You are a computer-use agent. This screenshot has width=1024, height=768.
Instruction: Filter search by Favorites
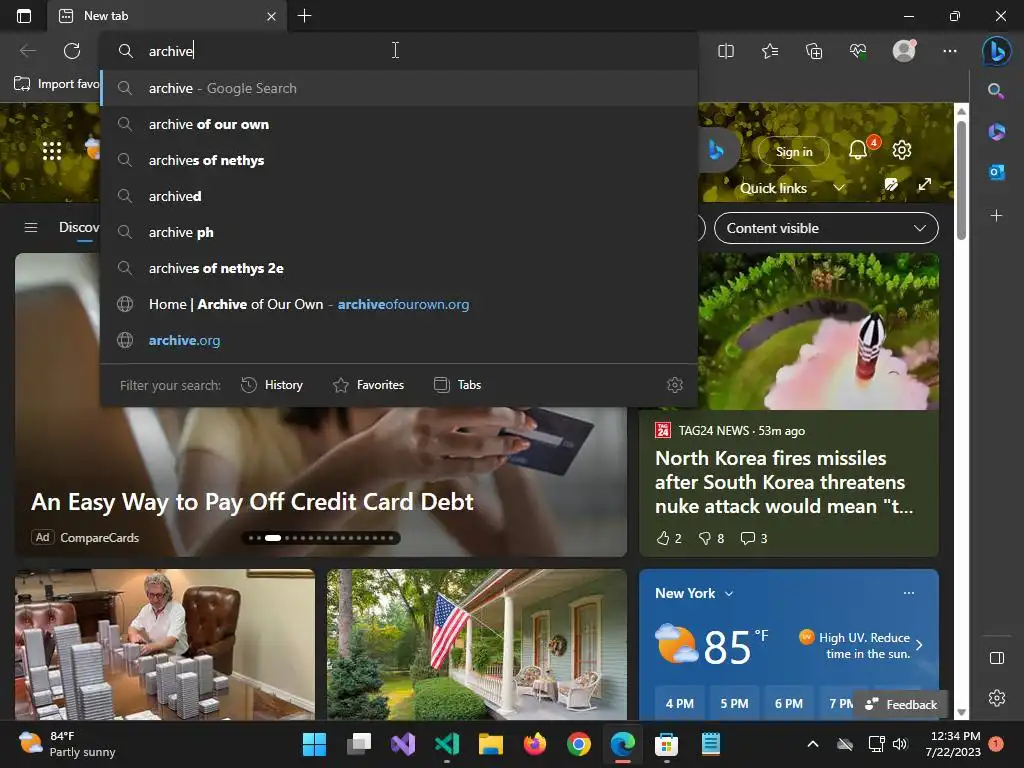[x=368, y=385]
